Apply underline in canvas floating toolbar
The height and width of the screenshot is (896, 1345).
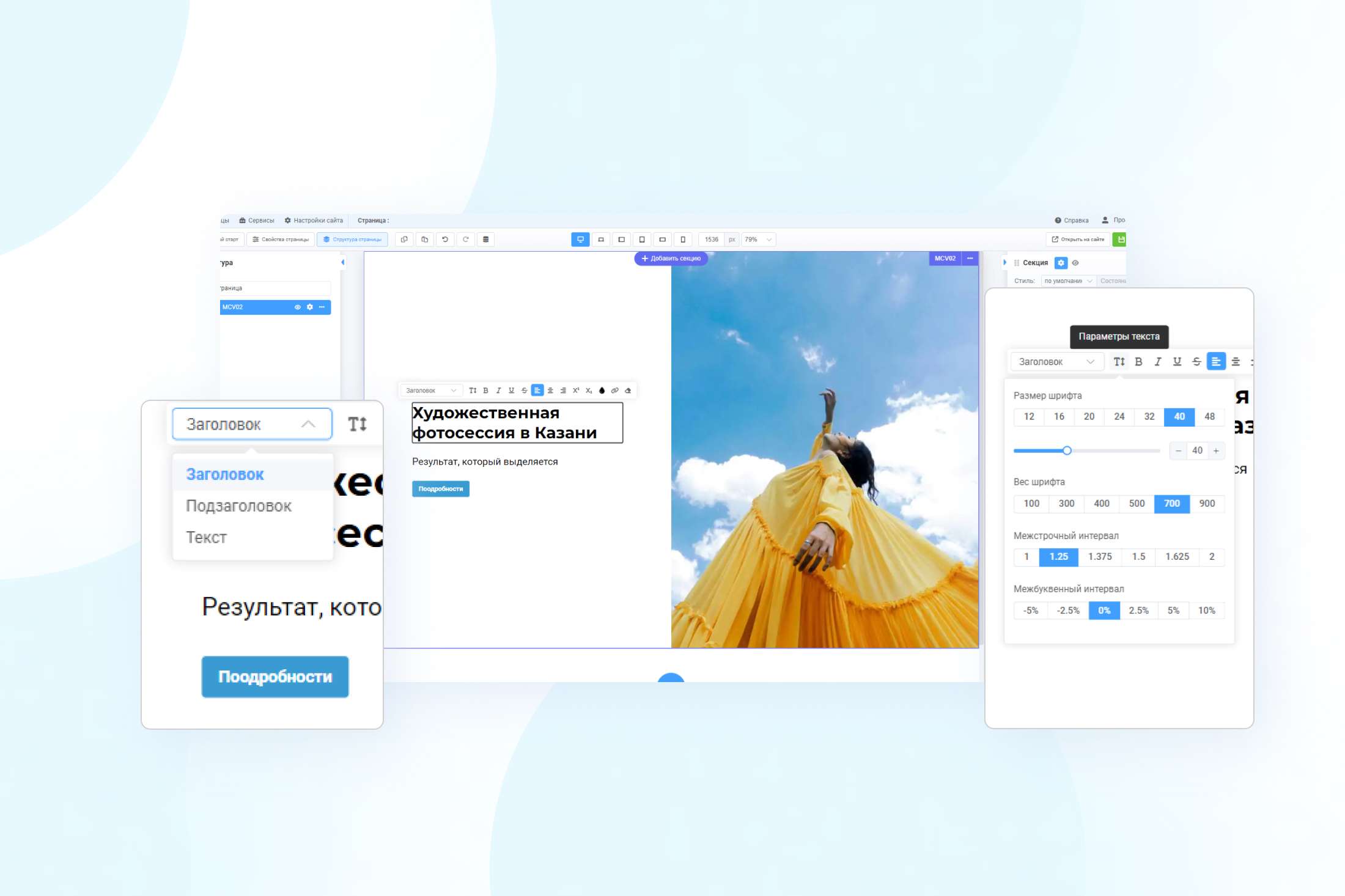coord(512,391)
